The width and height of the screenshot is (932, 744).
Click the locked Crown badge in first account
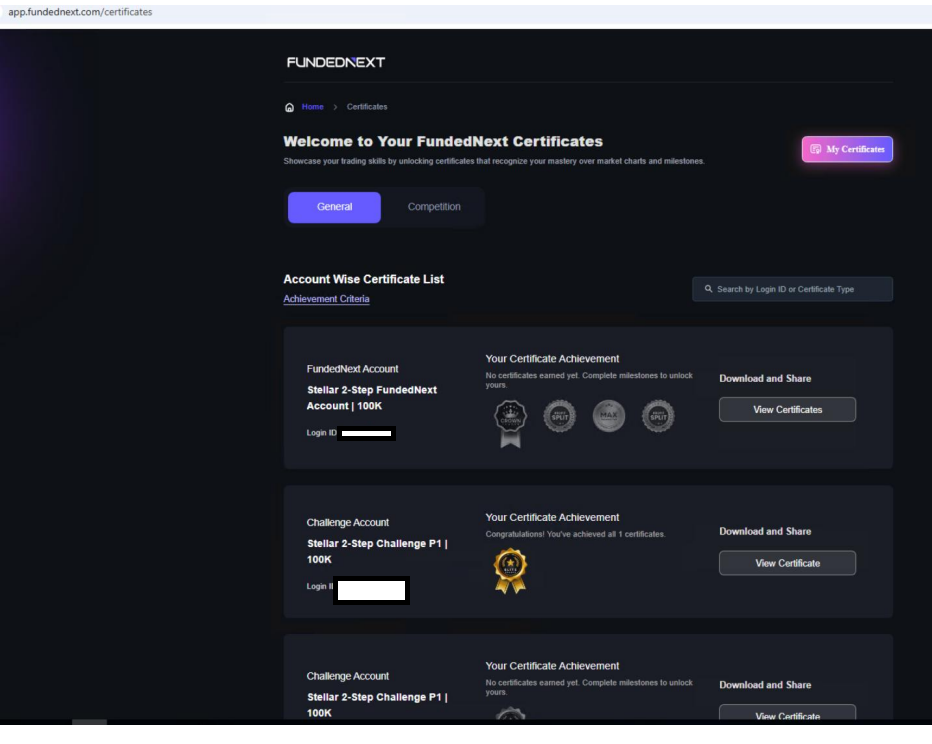point(510,421)
